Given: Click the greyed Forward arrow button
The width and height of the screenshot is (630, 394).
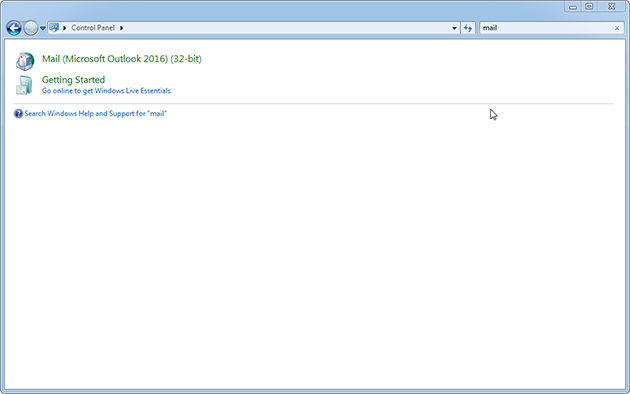Looking at the screenshot, I should tap(31, 28).
